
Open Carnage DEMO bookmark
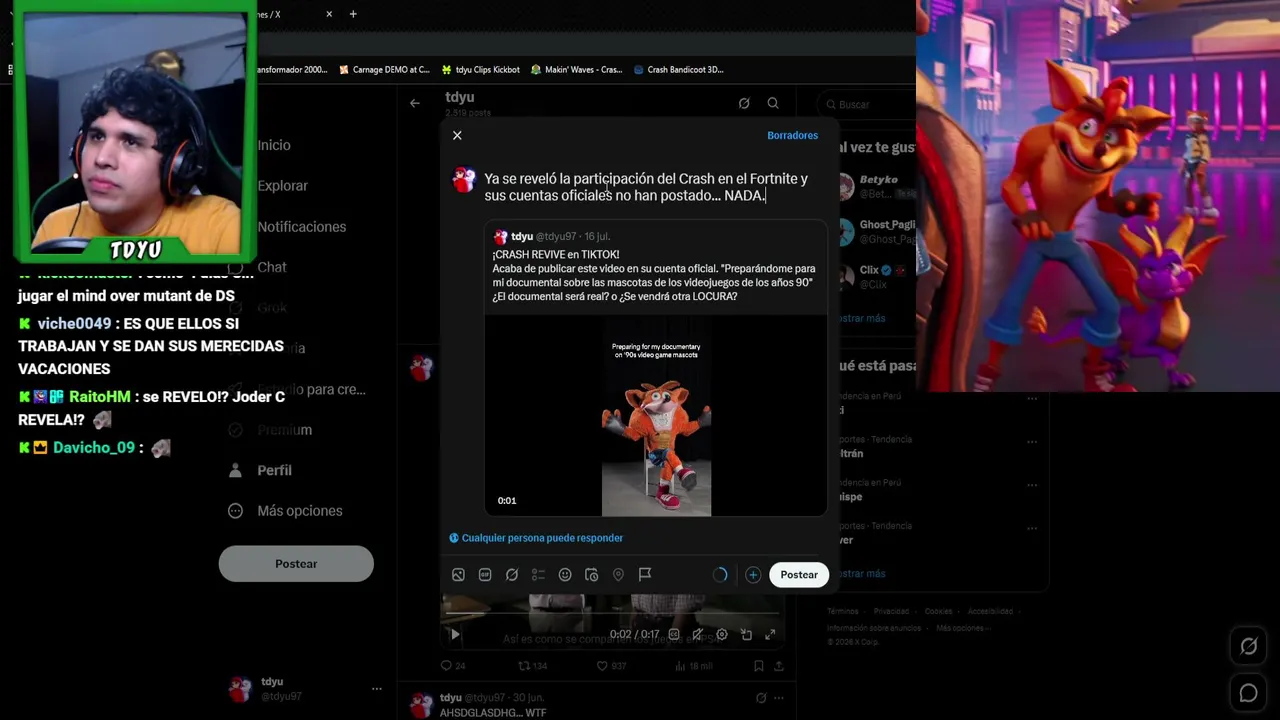(384, 70)
